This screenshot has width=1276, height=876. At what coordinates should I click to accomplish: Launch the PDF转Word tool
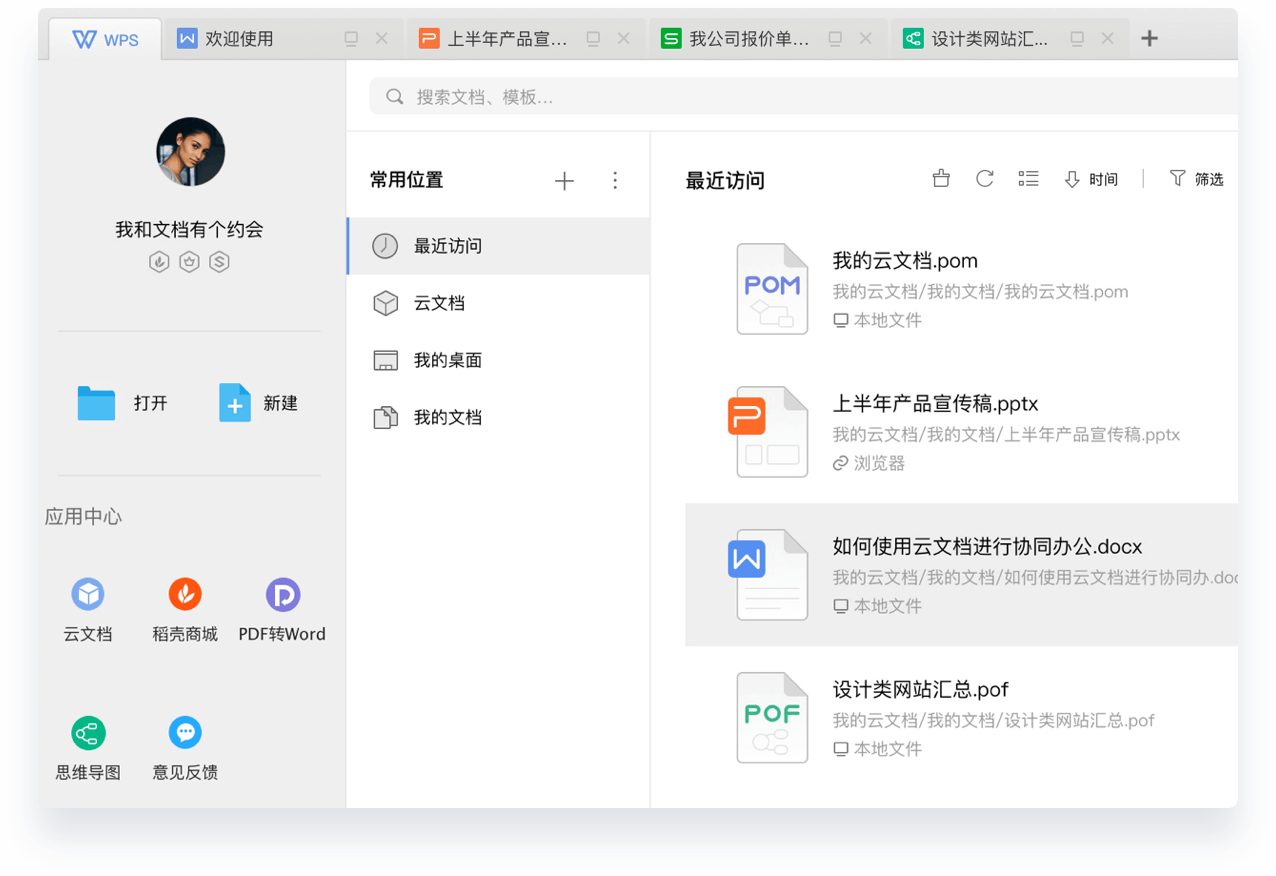point(282,593)
